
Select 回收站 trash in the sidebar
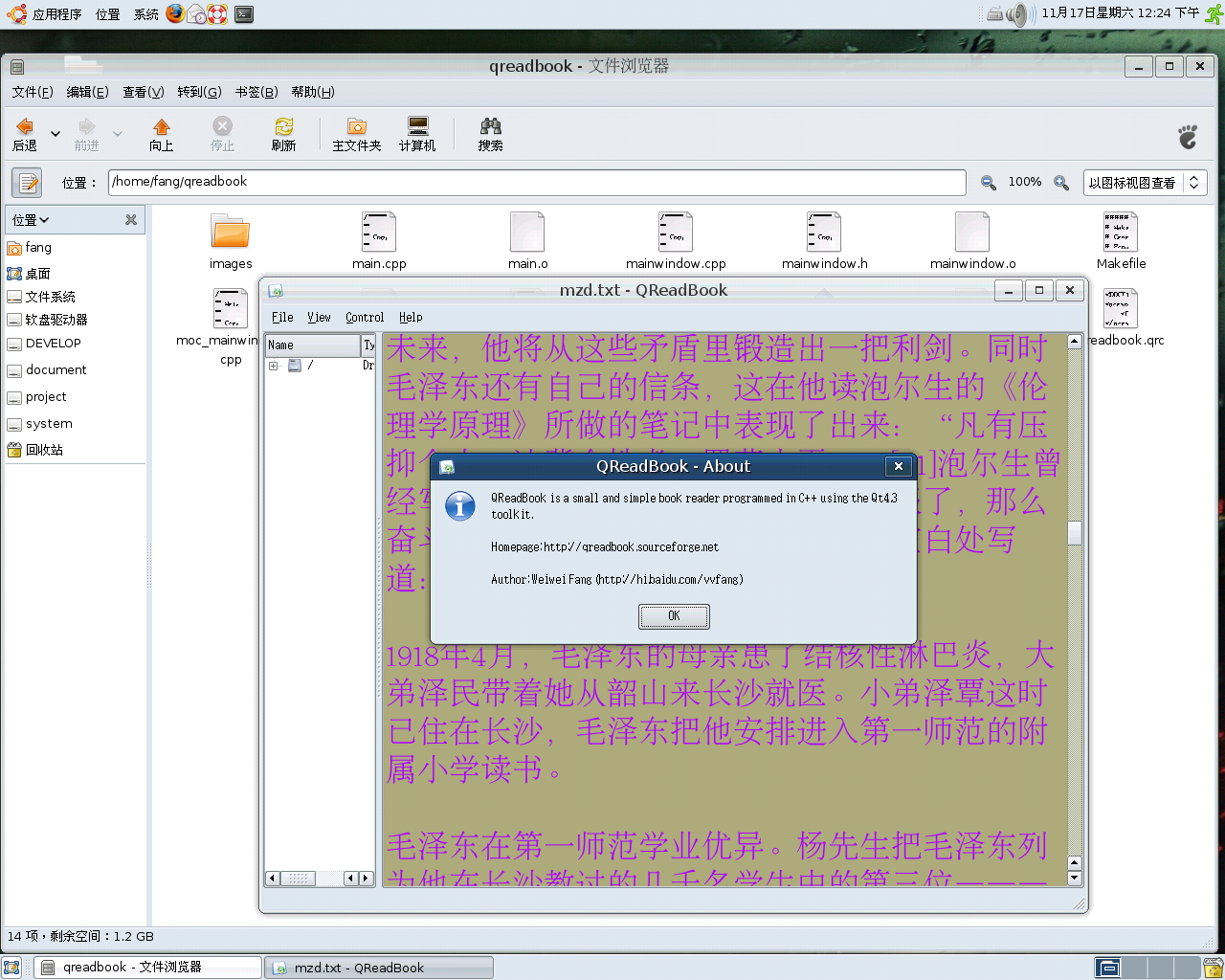[35, 450]
